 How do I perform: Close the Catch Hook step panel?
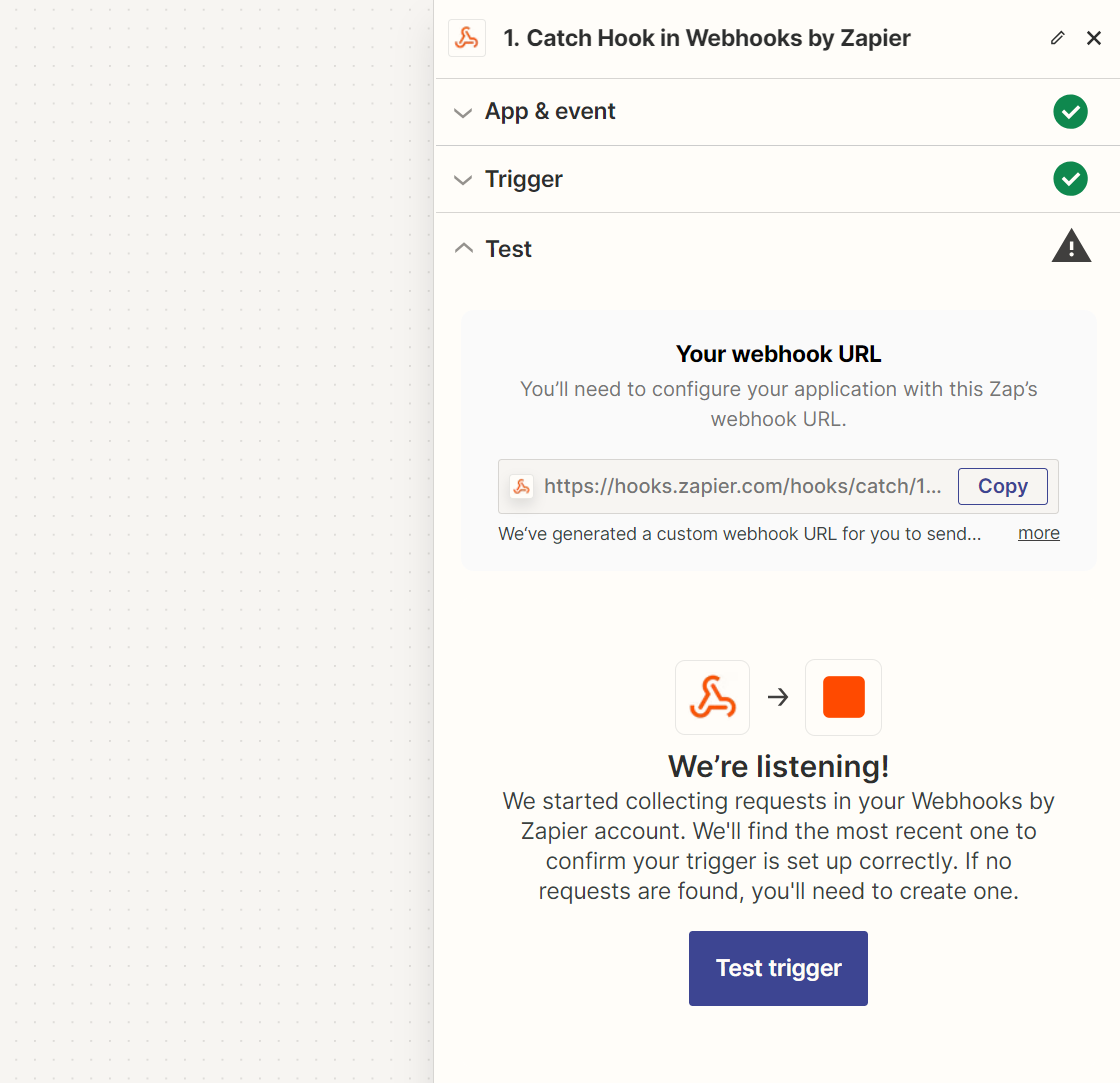[1094, 39]
